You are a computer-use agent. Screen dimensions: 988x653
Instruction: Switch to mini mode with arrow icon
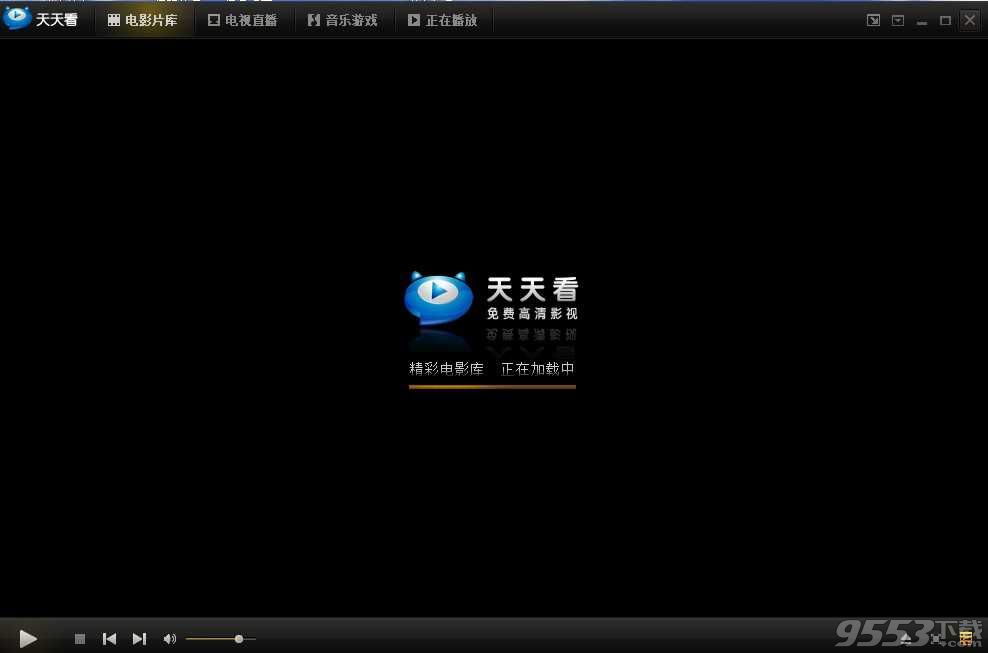click(x=873, y=20)
